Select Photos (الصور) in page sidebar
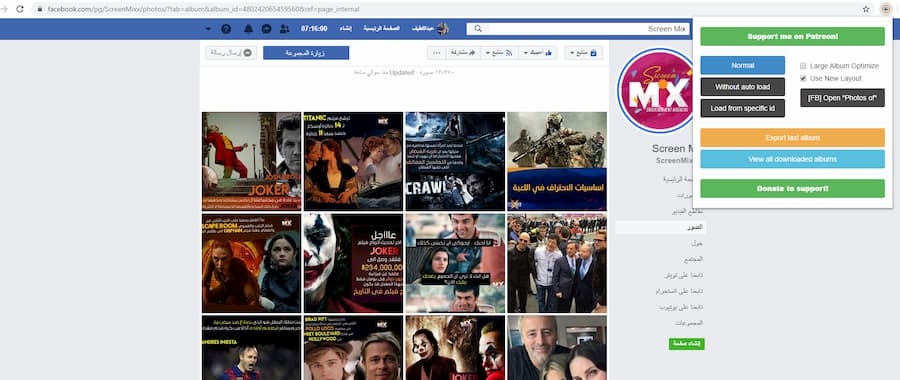Image resolution: width=900 pixels, height=380 pixels. [x=661, y=227]
